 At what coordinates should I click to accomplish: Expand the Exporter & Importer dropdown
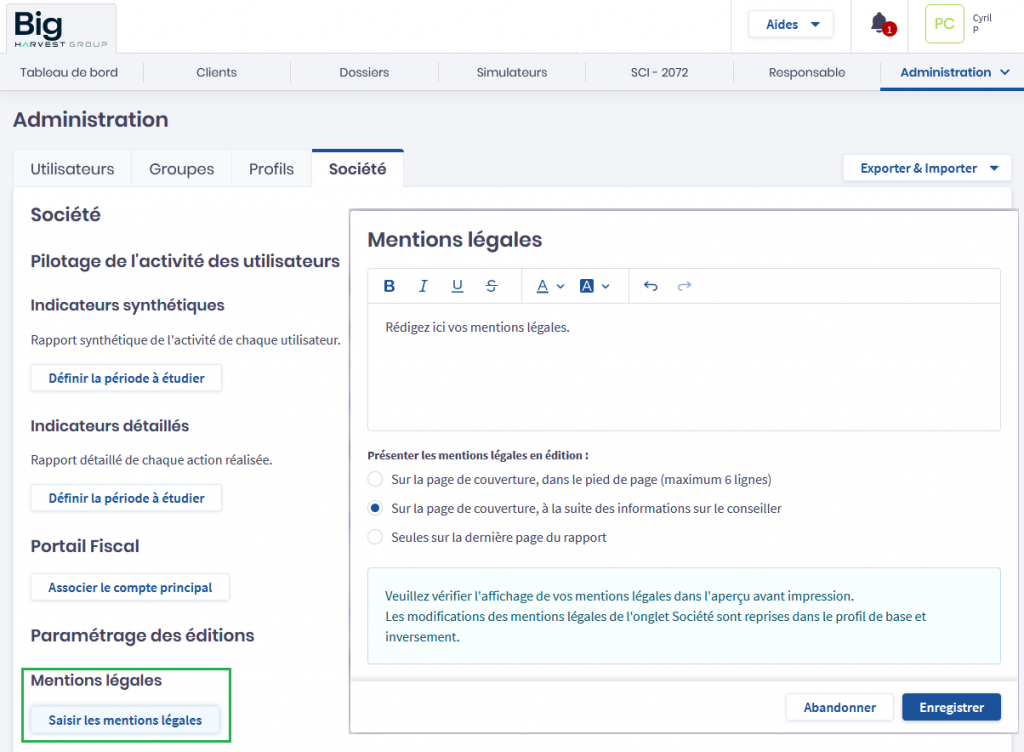pyautogui.click(x=927, y=168)
